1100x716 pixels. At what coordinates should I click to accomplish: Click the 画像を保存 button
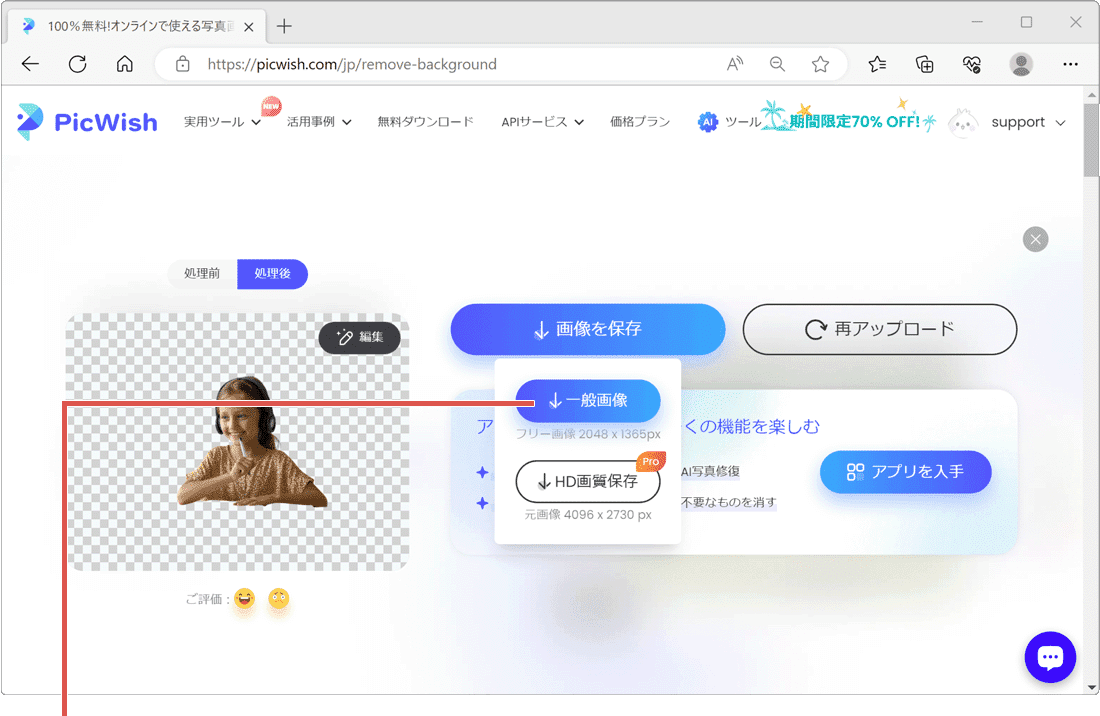point(587,329)
